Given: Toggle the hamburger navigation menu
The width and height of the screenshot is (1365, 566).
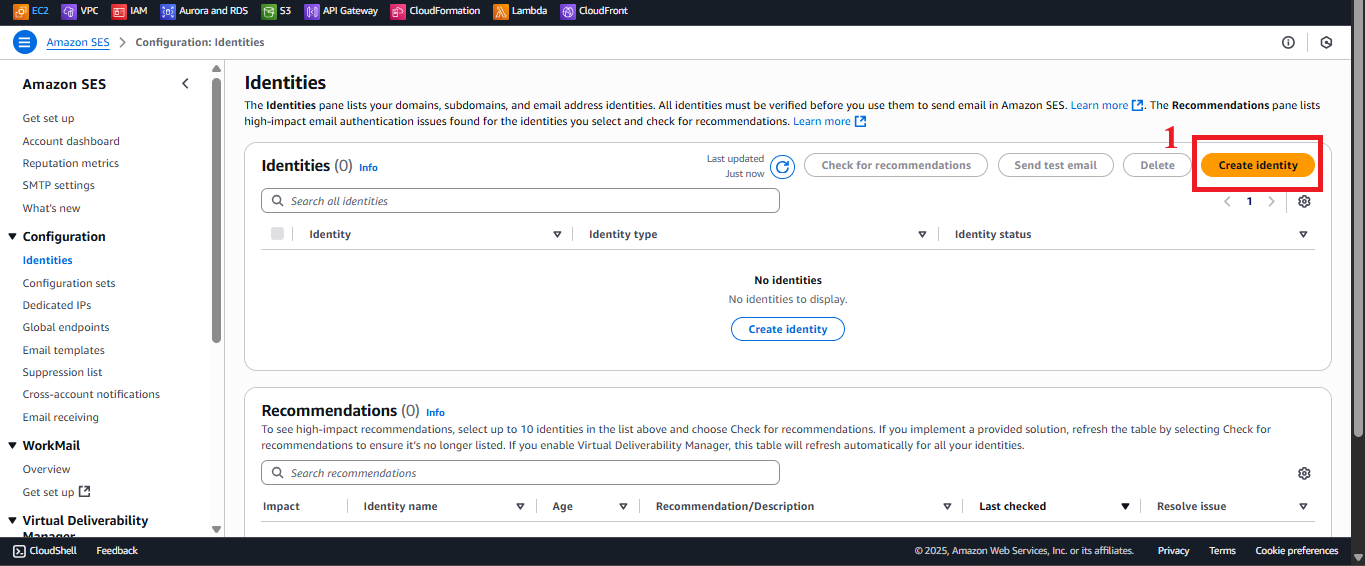Looking at the screenshot, I should pos(24,43).
